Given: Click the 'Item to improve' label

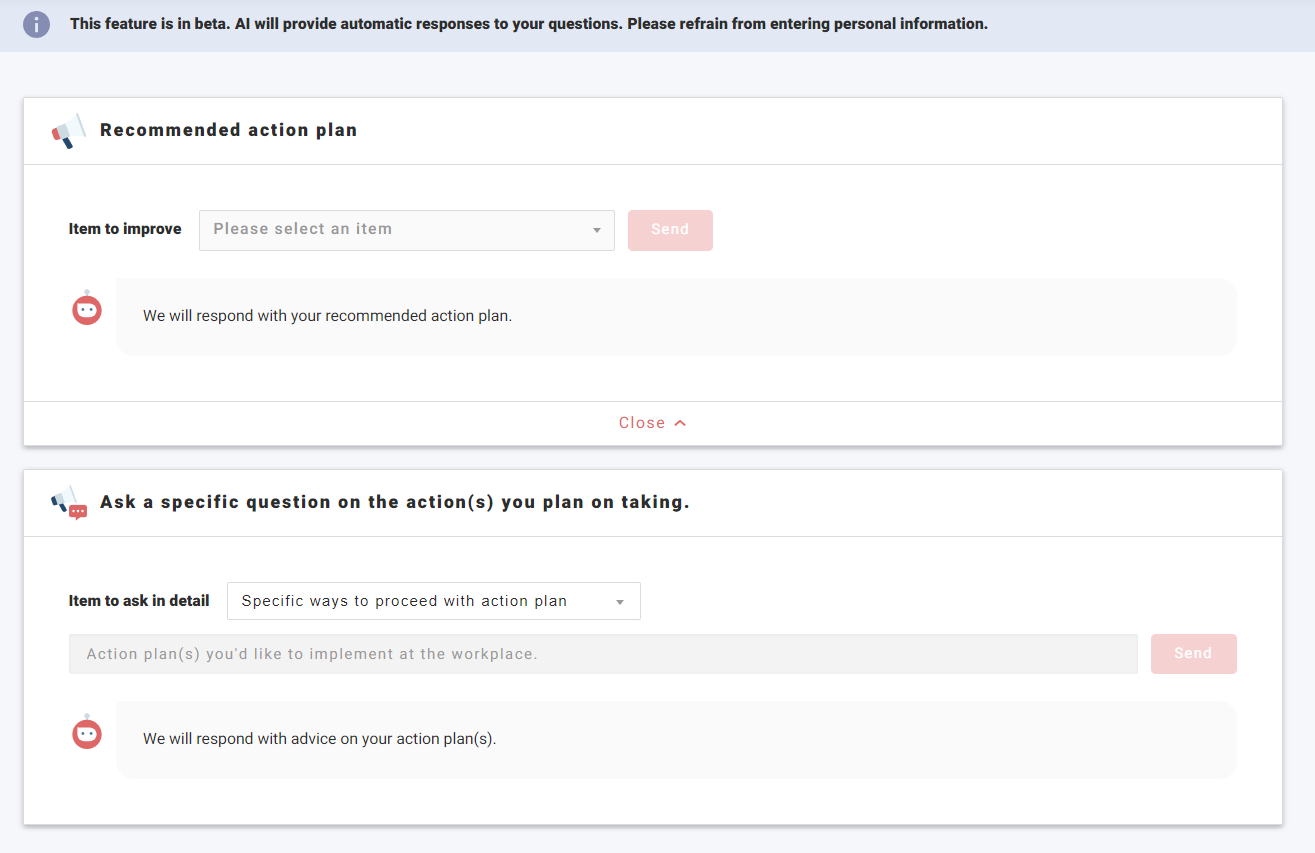Looking at the screenshot, I should coord(125,229).
